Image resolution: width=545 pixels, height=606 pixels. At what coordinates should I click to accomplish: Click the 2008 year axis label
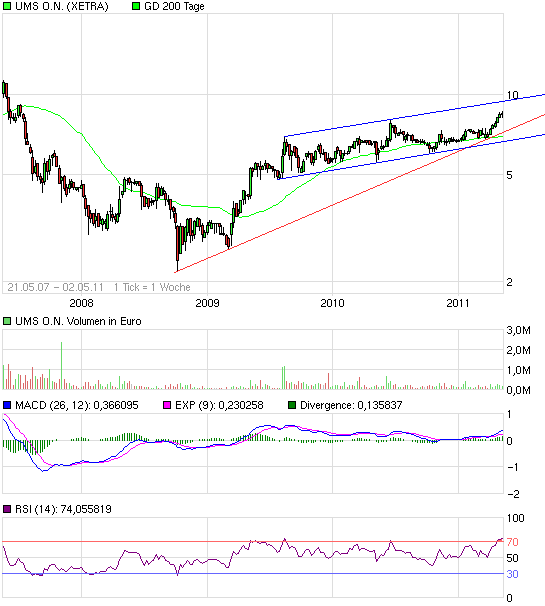pos(82,303)
